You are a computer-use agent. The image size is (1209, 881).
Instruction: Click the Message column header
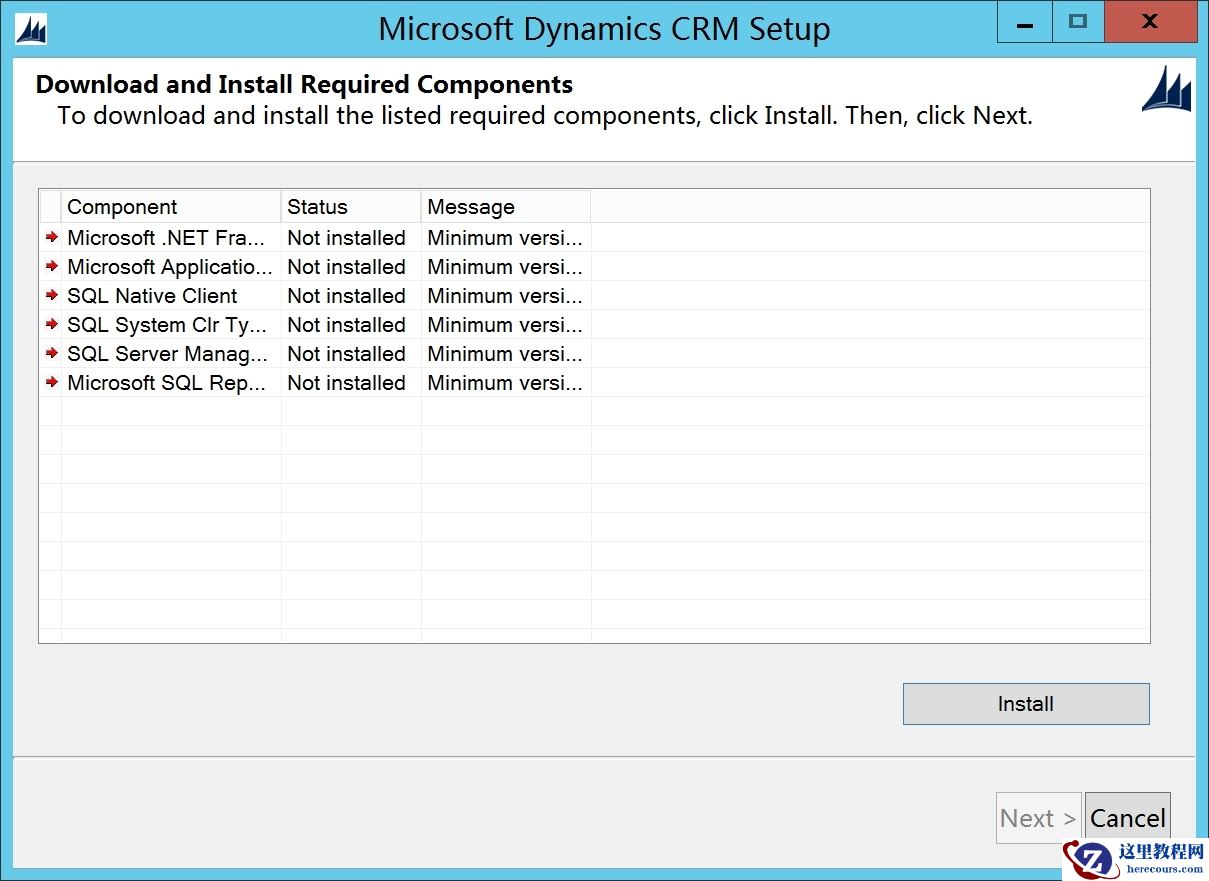coord(471,207)
